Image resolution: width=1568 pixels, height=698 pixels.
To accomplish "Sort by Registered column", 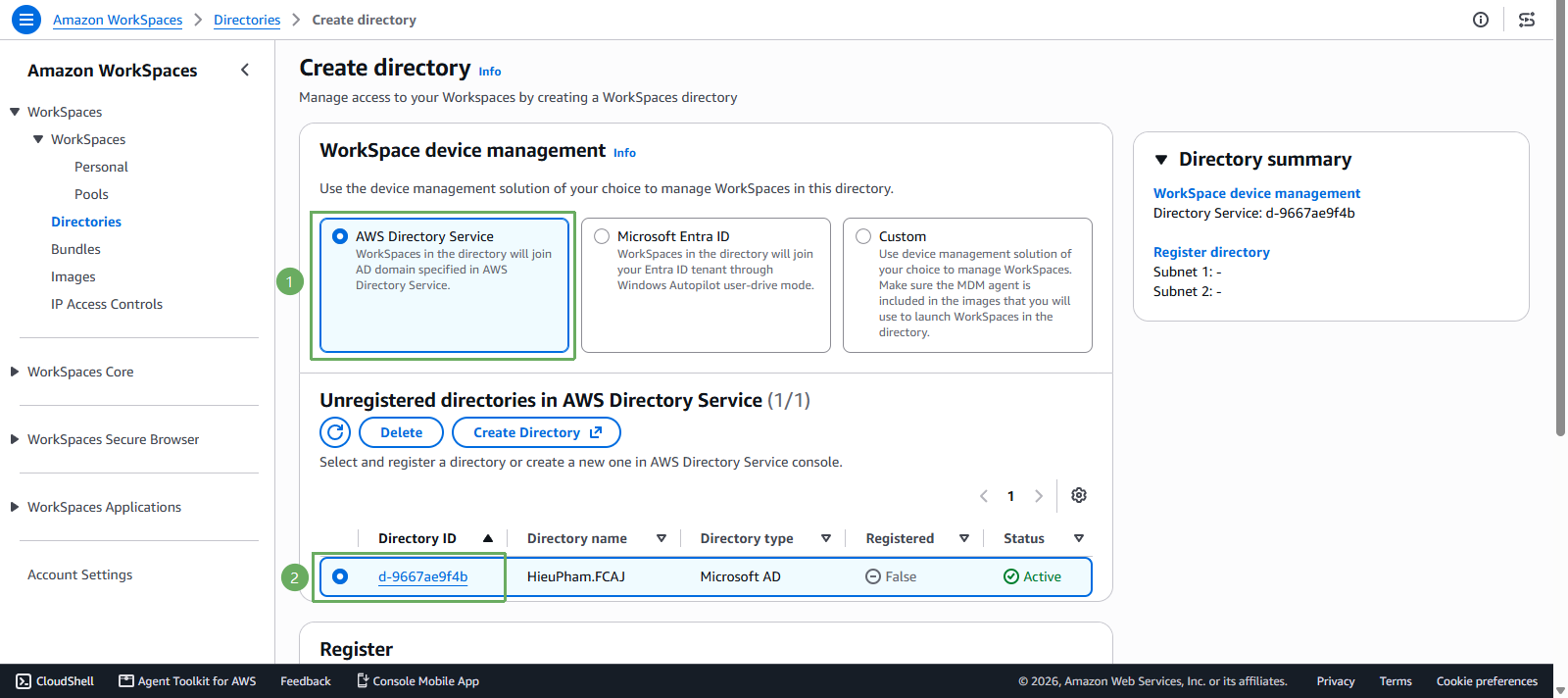I will 964,538.
